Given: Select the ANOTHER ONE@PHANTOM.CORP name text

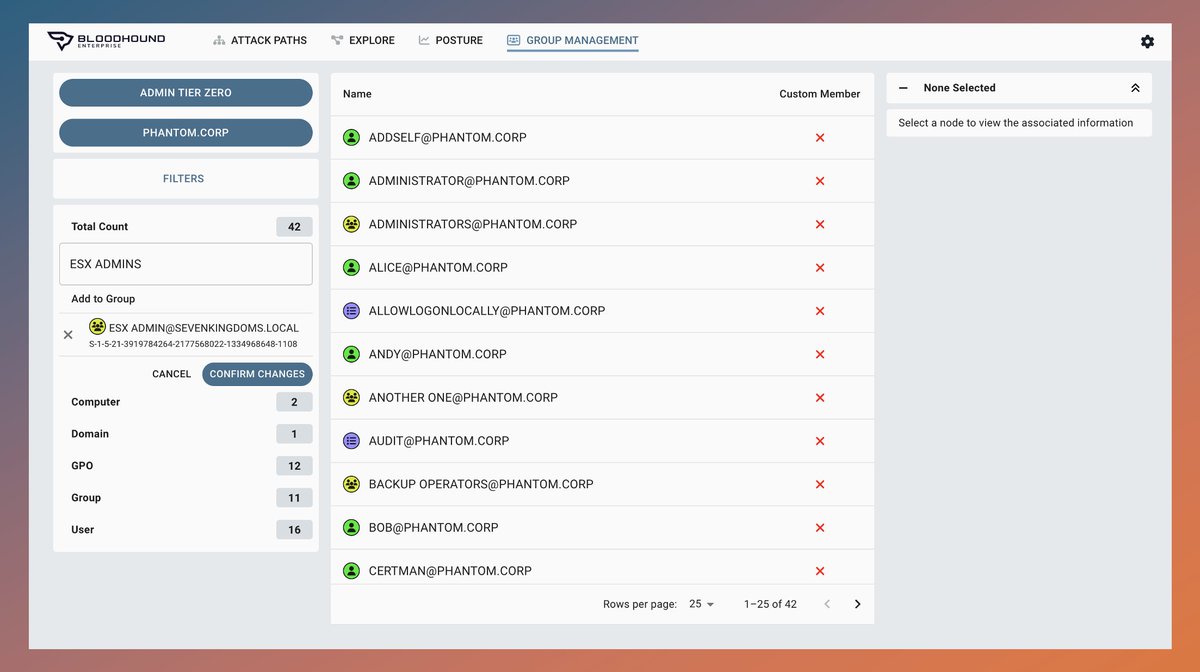Looking at the screenshot, I should point(463,397).
